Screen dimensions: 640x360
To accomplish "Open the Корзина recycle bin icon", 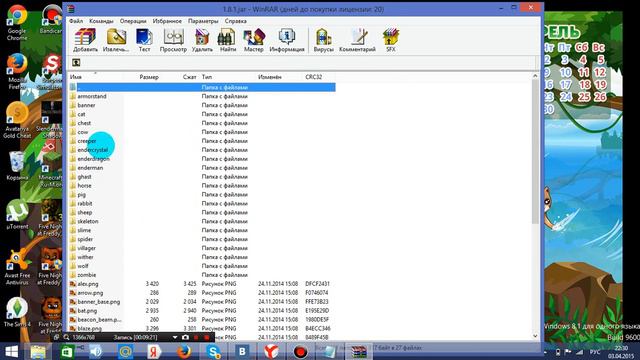I will (17, 165).
